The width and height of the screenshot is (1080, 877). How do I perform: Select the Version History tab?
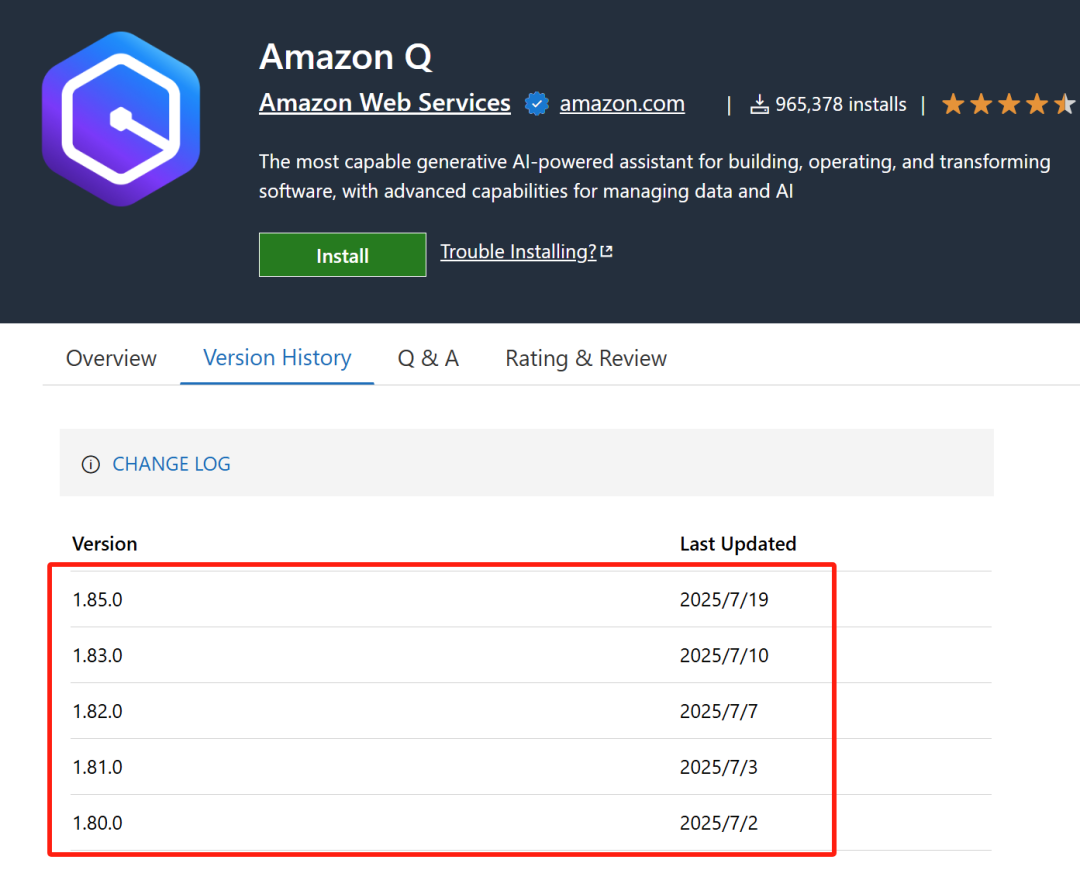[277, 358]
